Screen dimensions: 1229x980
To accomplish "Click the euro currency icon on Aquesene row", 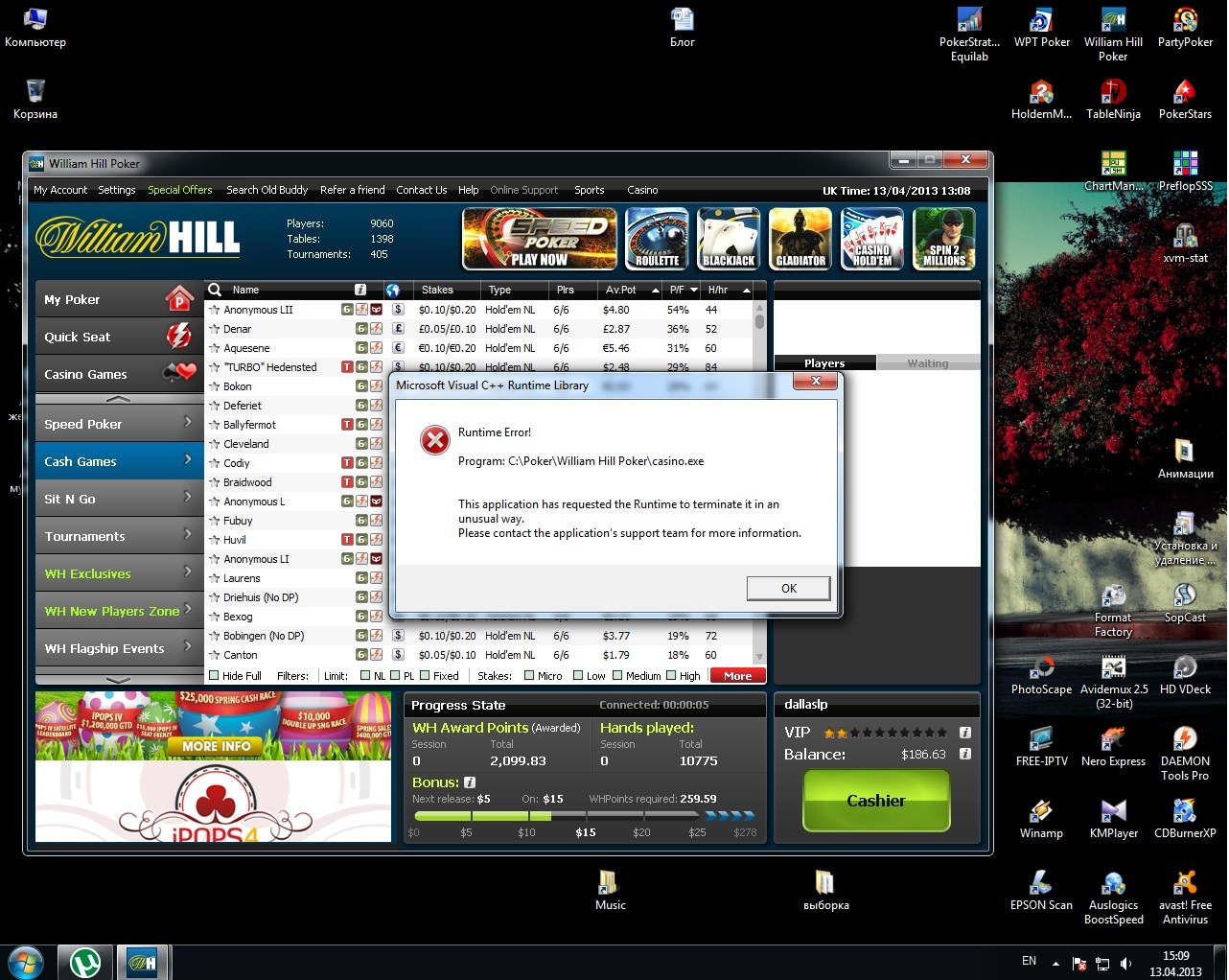I will [398, 348].
